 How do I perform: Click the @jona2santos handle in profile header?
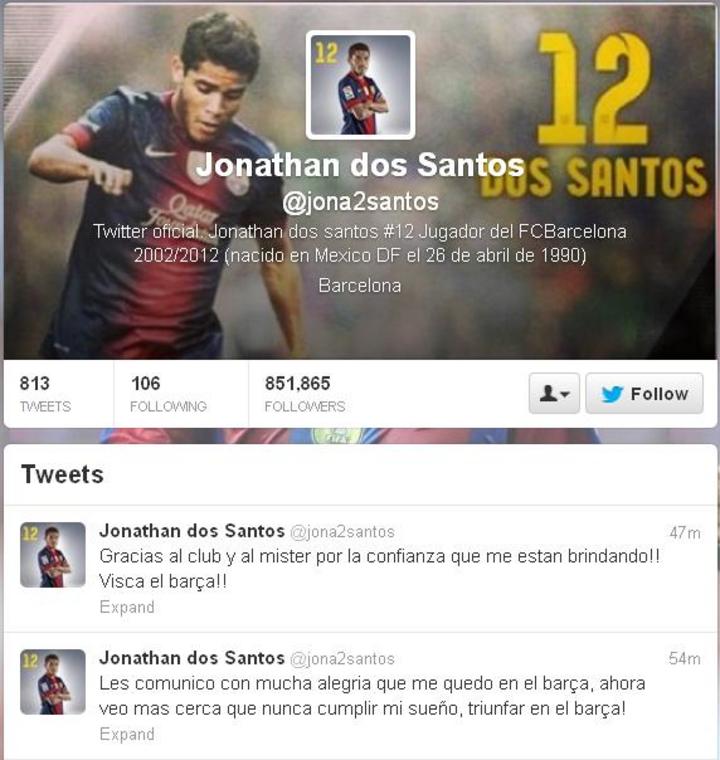(x=360, y=202)
